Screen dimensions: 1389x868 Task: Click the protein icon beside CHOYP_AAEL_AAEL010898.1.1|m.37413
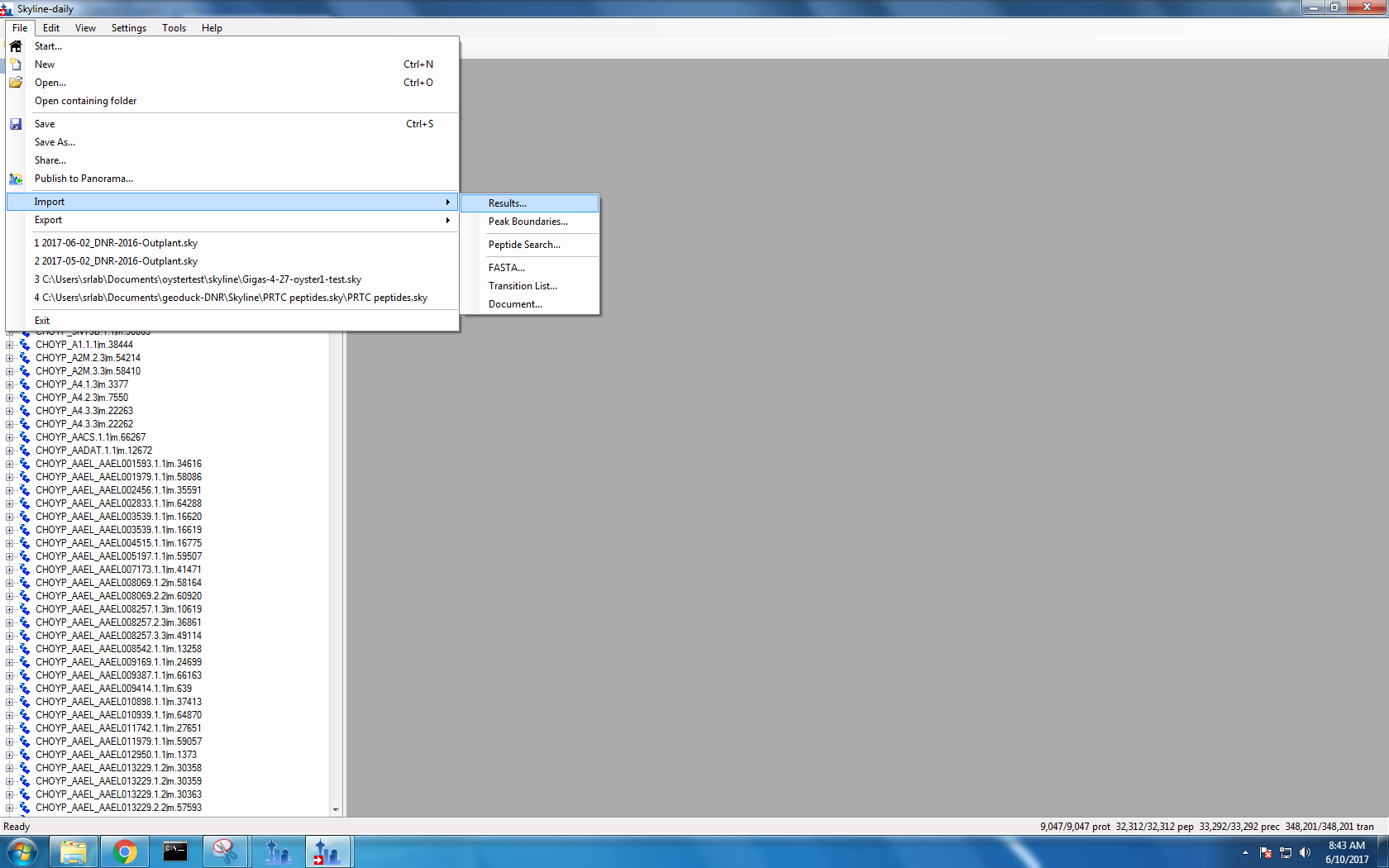pos(25,702)
